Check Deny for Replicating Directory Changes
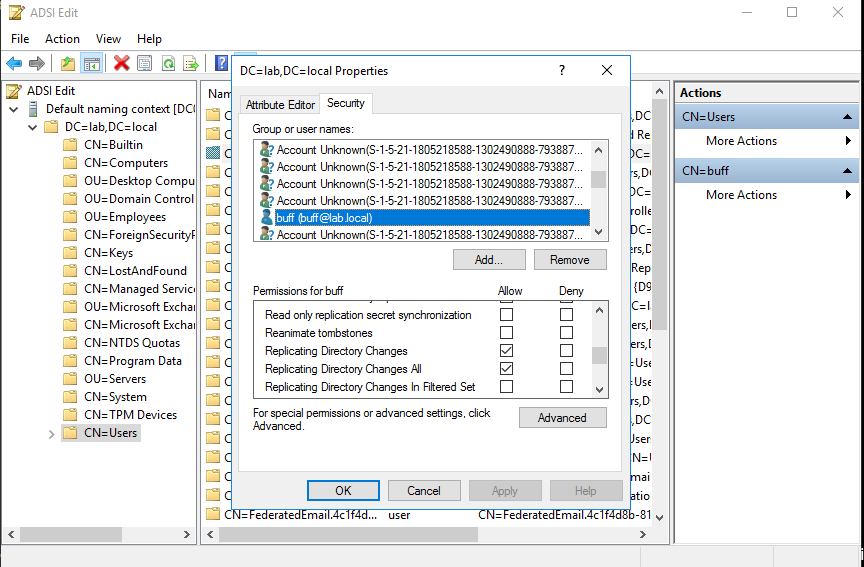This screenshot has height=567, width=864. point(566,350)
